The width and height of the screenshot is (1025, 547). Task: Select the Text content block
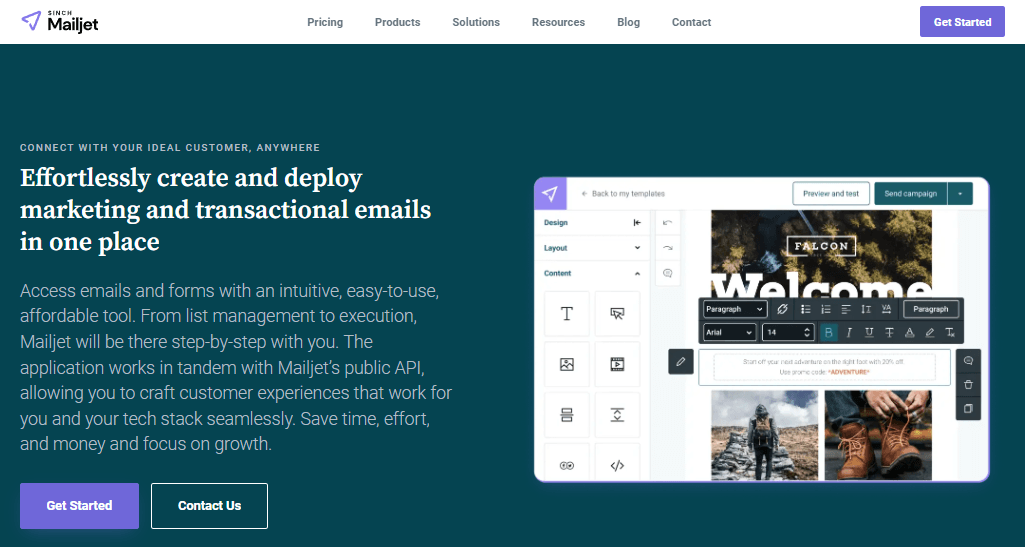click(x=567, y=314)
